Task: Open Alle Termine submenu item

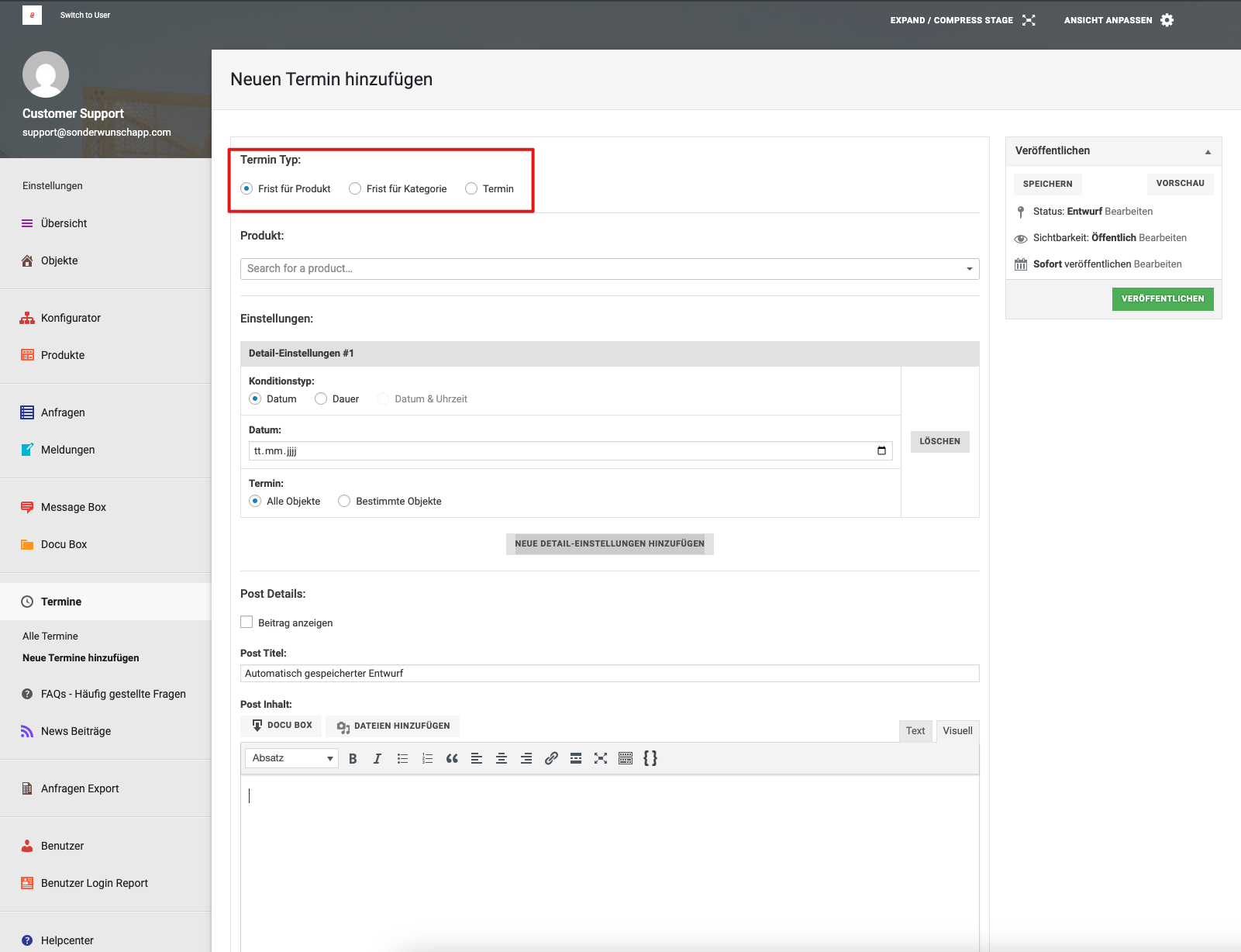Action: click(x=50, y=636)
